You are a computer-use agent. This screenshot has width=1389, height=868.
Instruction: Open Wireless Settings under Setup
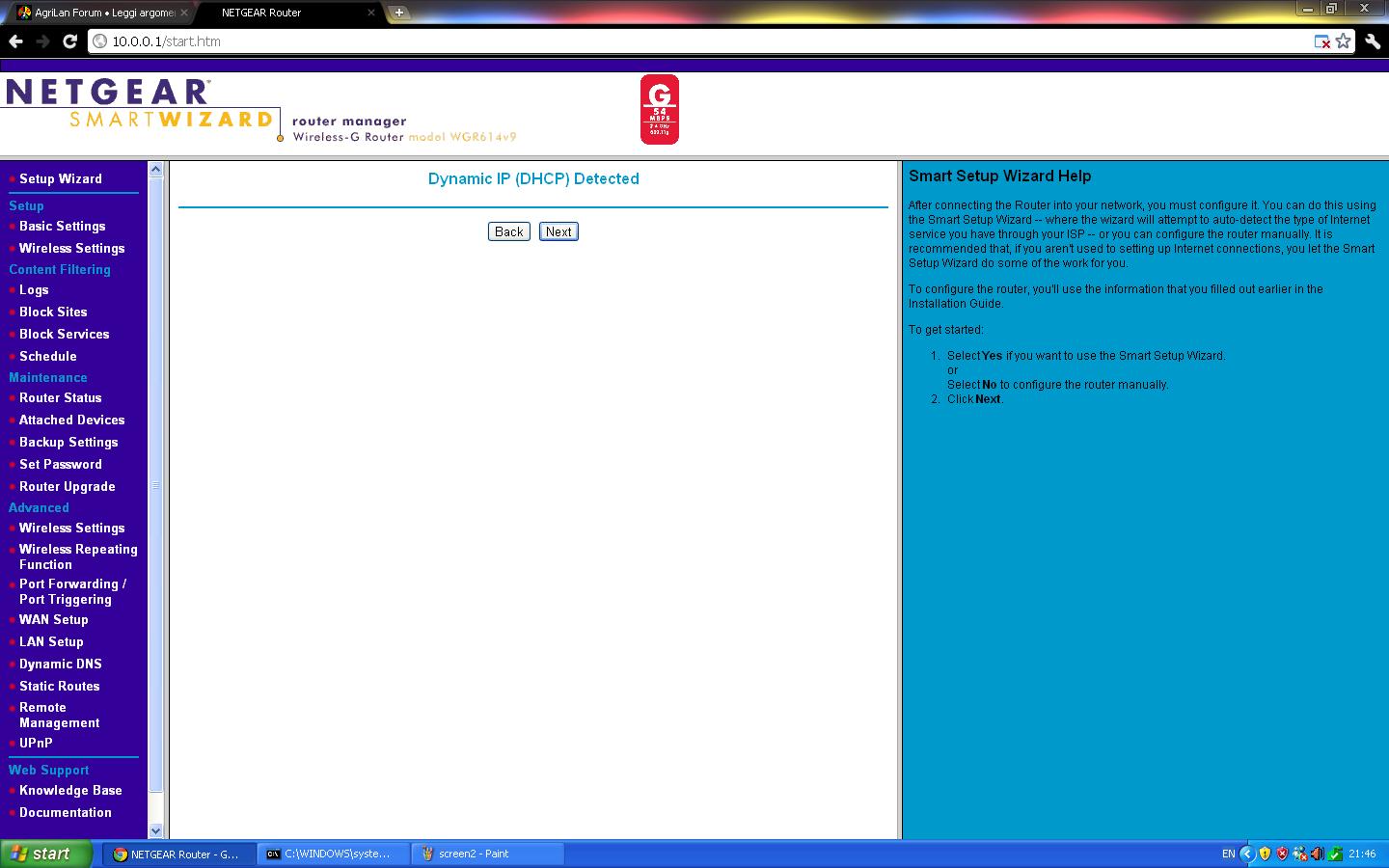[71, 248]
